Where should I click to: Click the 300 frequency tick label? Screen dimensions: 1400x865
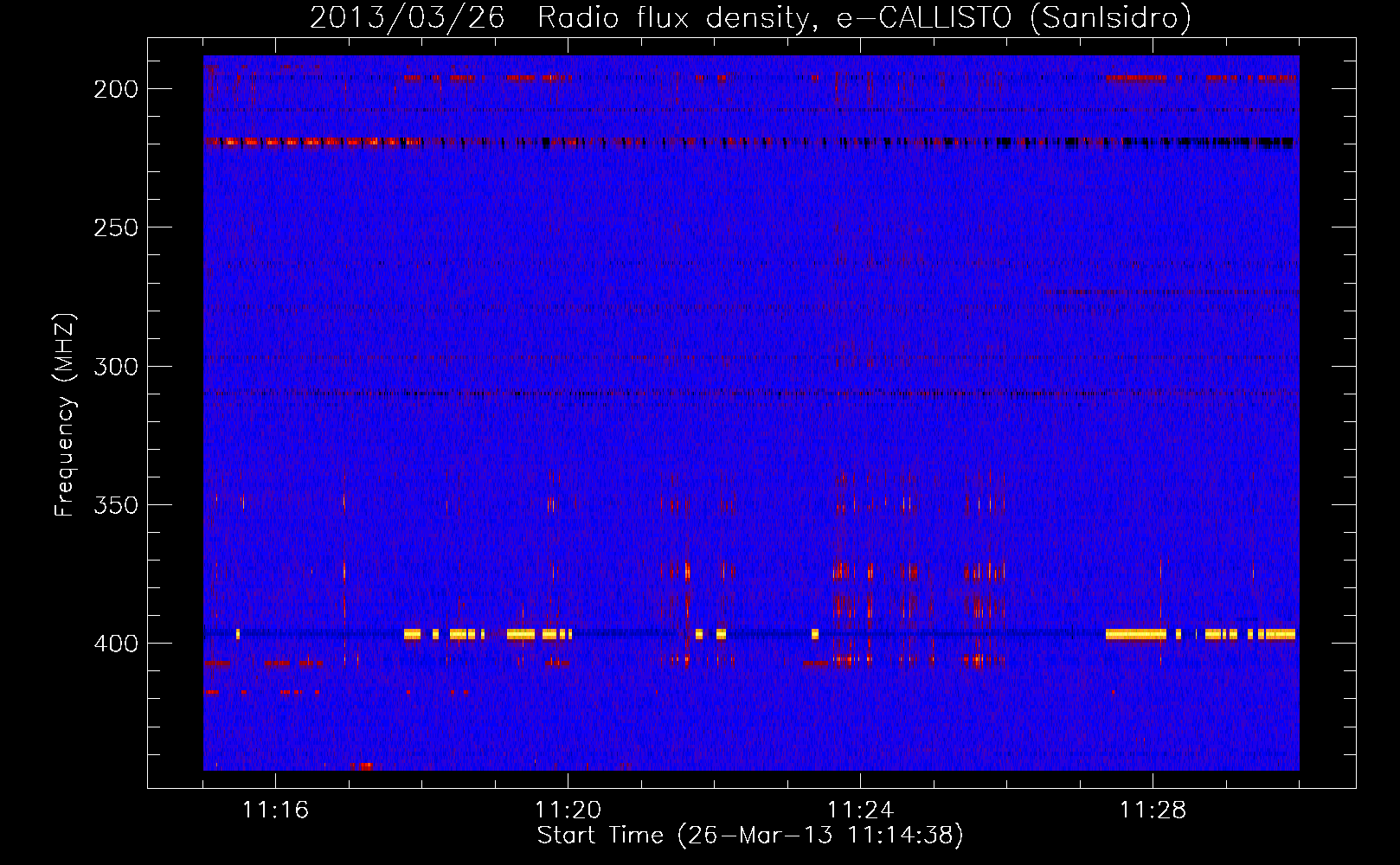116,366
